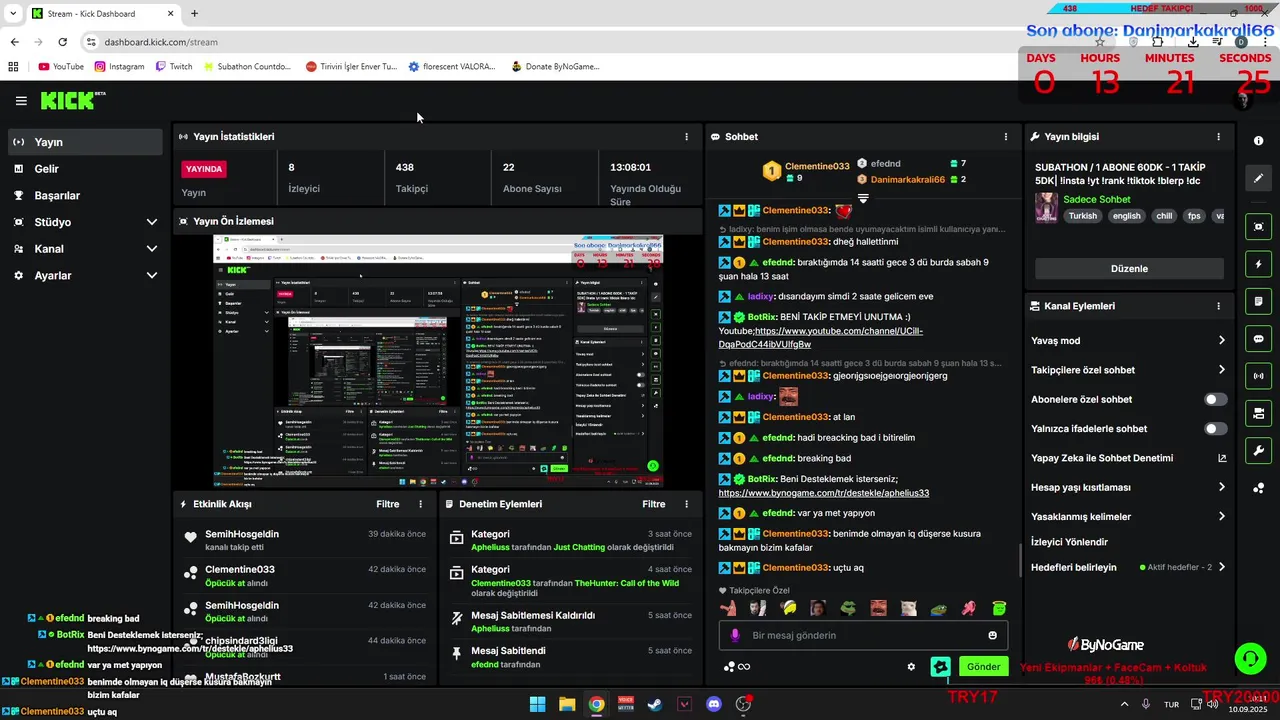The image size is (1280, 720).
Task: Open Yapay Zeka ile Sohbet Denetimi external link
Action: (1221, 458)
